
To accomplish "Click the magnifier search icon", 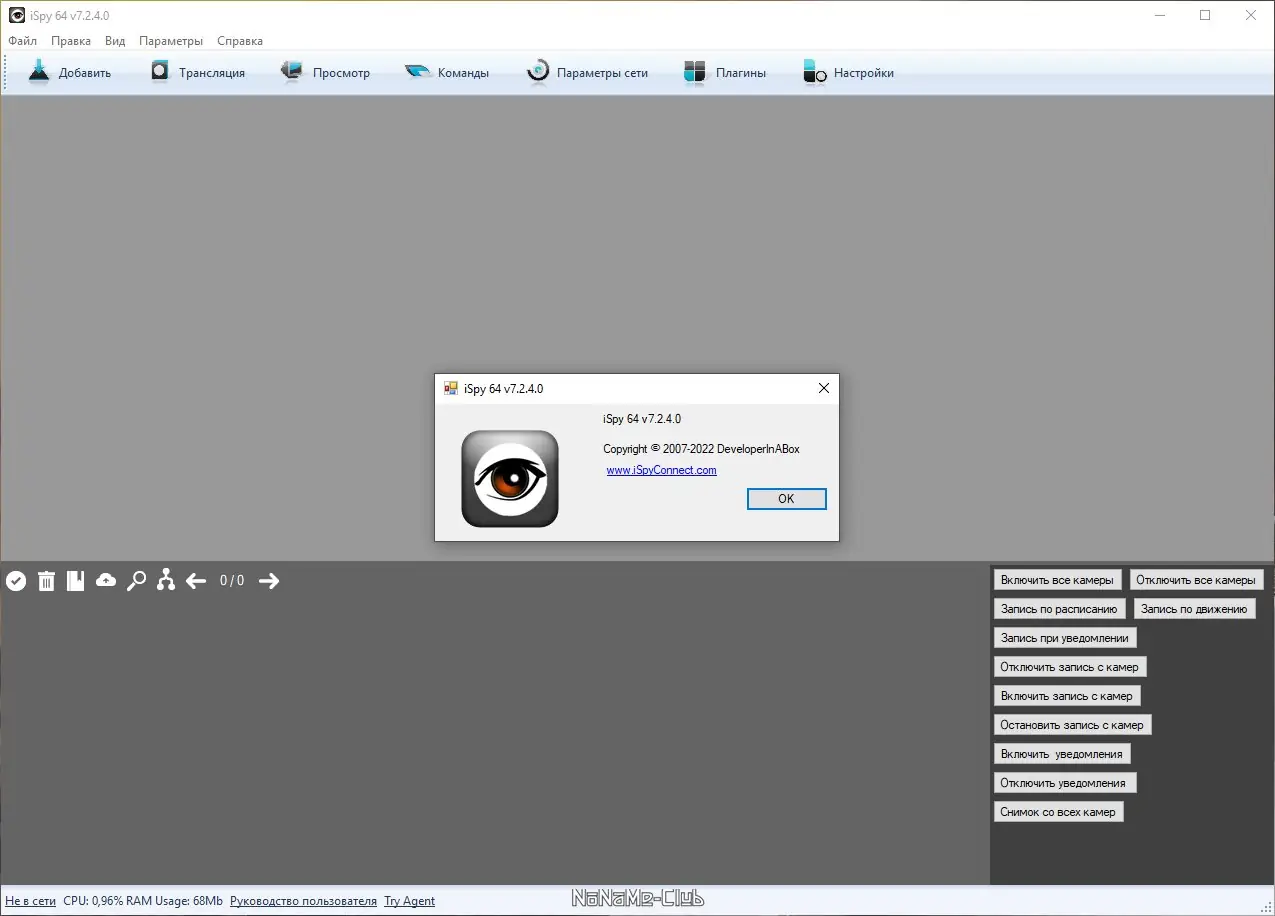I will (136, 581).
